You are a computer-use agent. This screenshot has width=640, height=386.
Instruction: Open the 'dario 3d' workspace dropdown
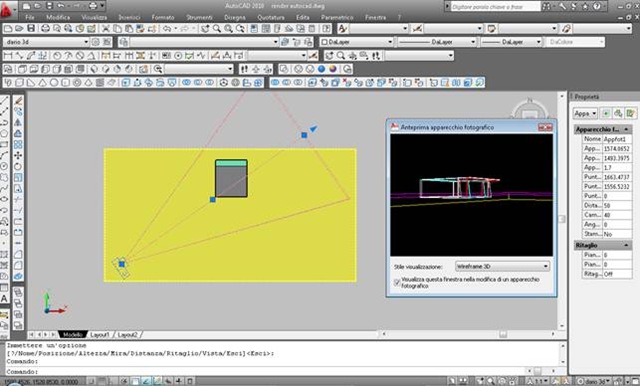tap(46, 42)
